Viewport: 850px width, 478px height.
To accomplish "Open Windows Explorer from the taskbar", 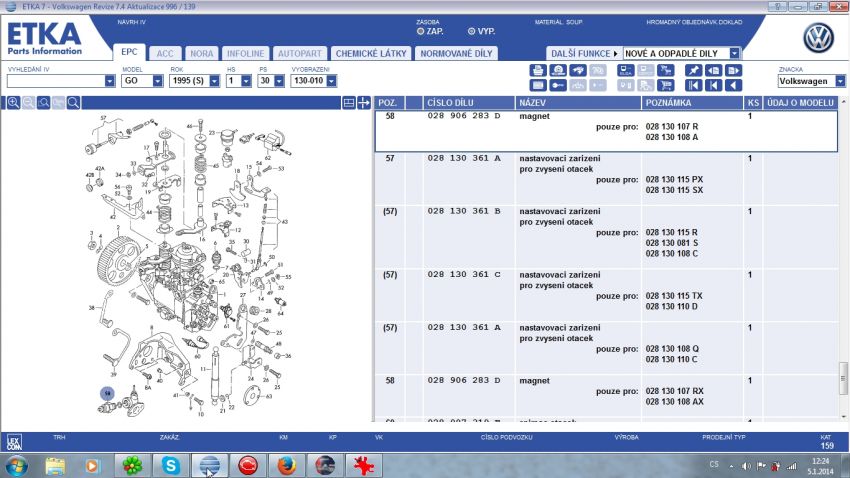I will (x=55, y=466).
